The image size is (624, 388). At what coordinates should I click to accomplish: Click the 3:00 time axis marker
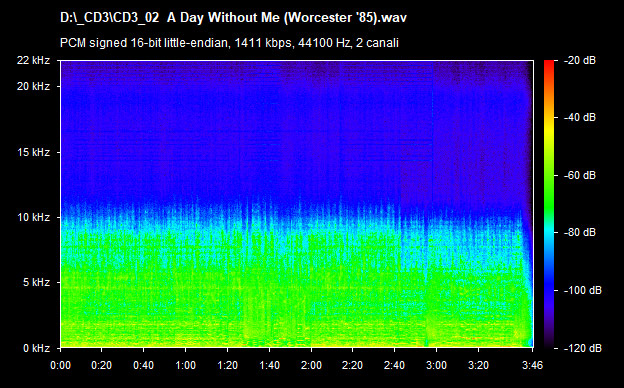coord(436,365)
